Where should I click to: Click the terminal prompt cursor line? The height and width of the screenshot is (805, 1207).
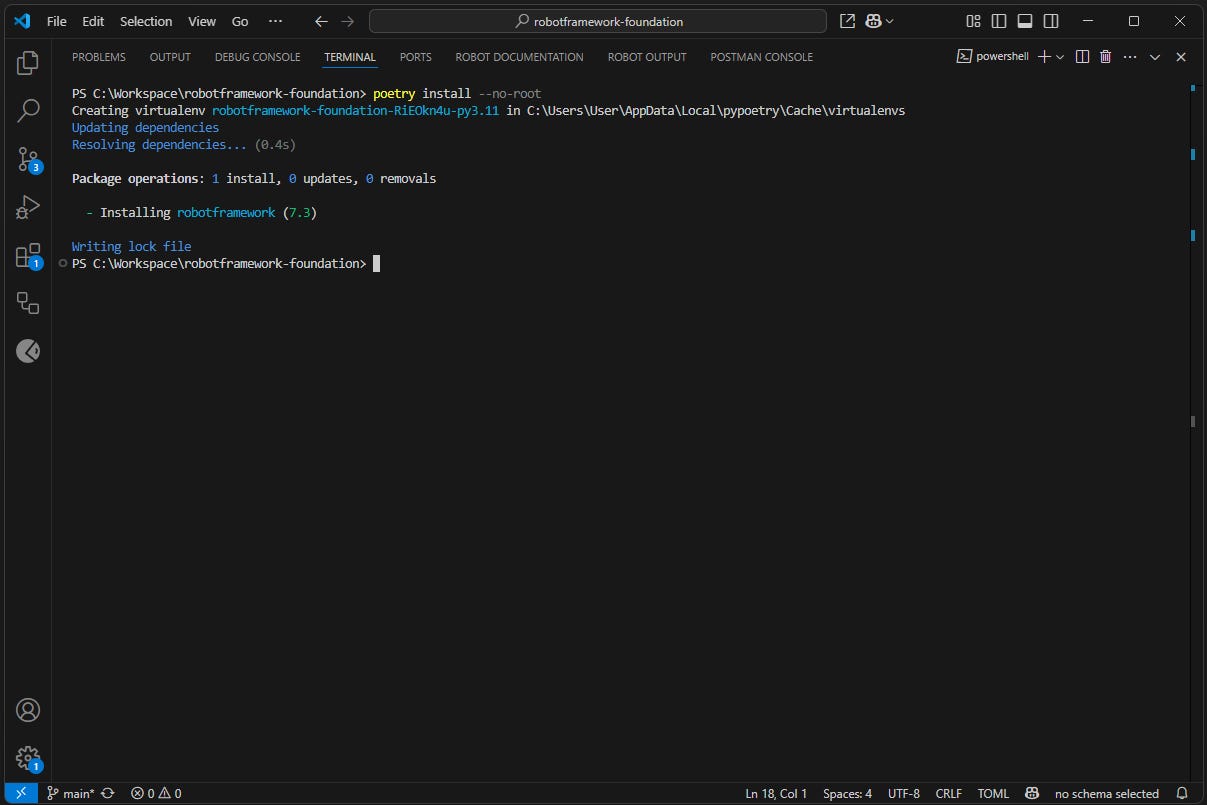point(226,263)
